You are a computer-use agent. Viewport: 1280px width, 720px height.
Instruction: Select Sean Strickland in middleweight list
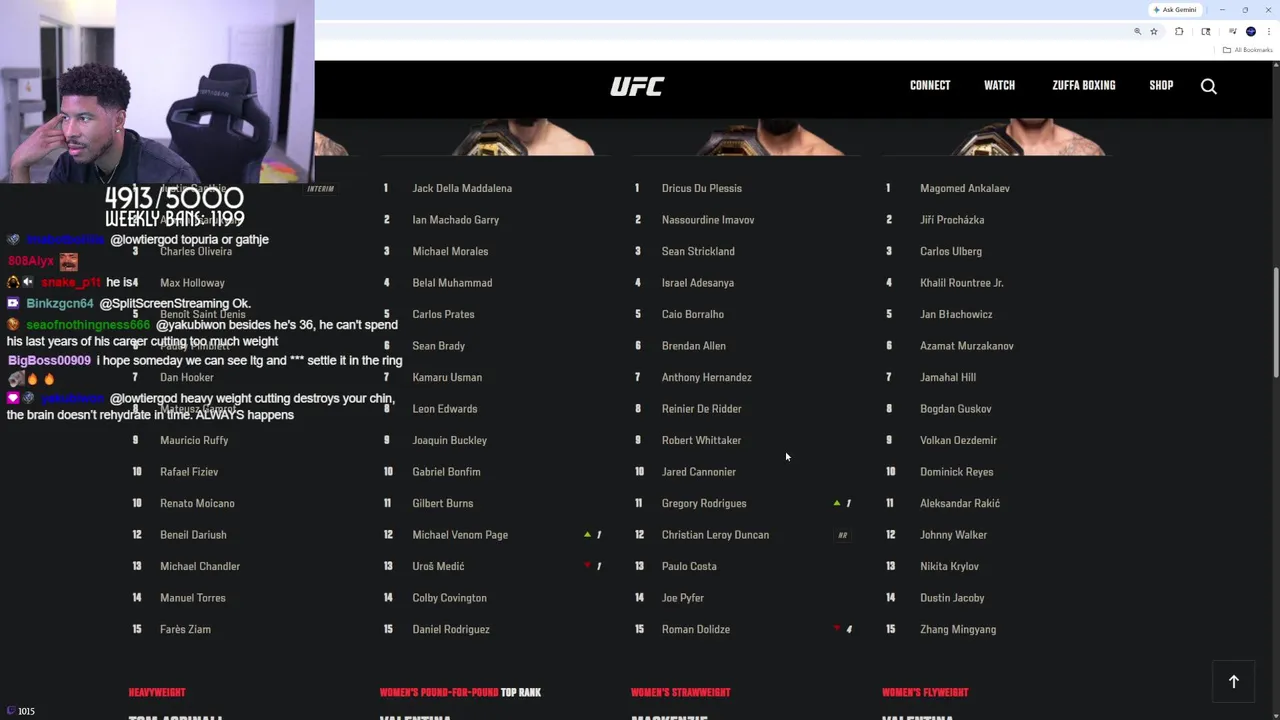pos(698,251)
